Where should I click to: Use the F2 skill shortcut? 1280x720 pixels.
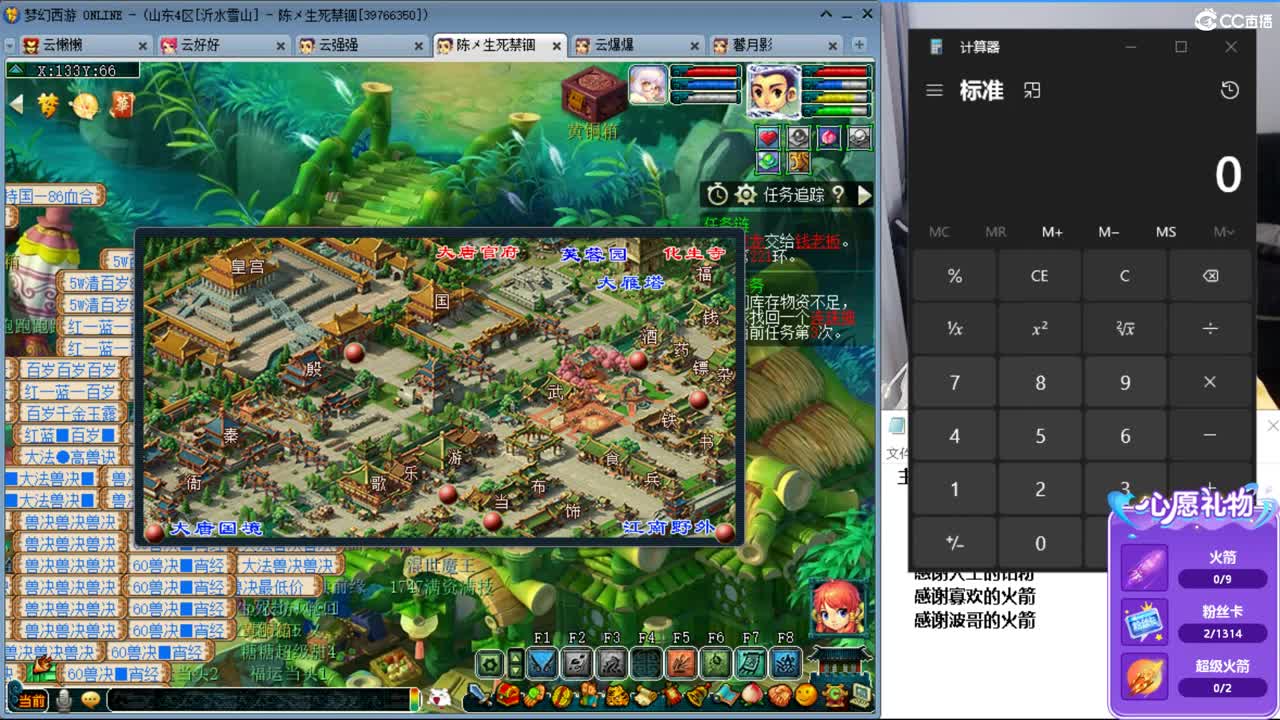click(577, 662)
